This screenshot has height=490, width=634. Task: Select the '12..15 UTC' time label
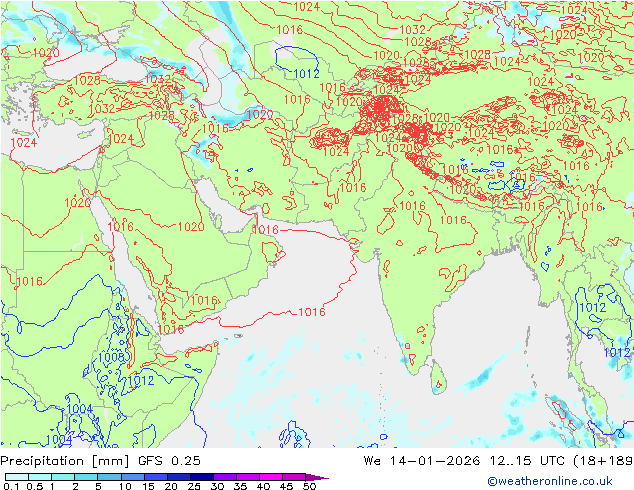(x=527, y=461)
